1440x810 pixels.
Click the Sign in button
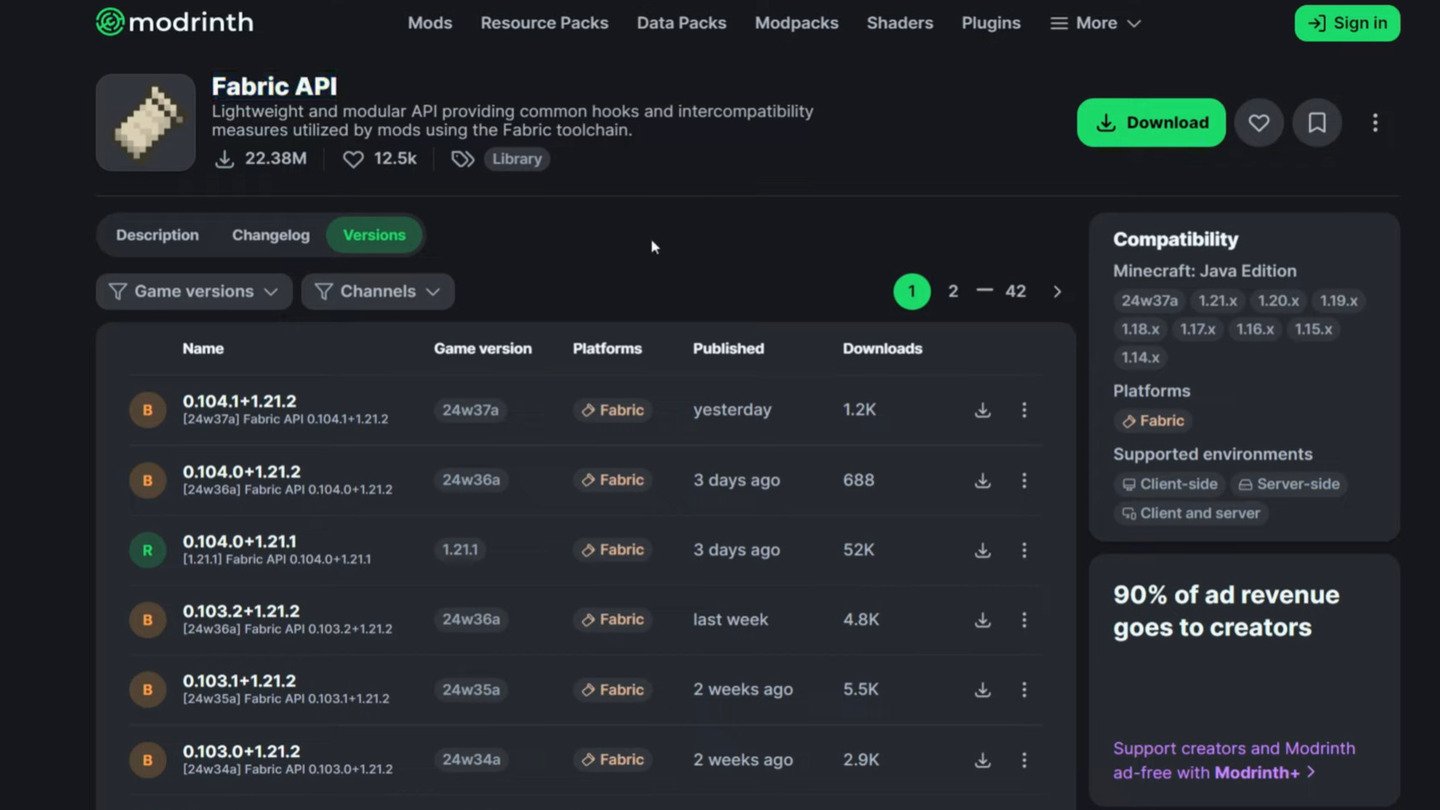pos(1347,23)
